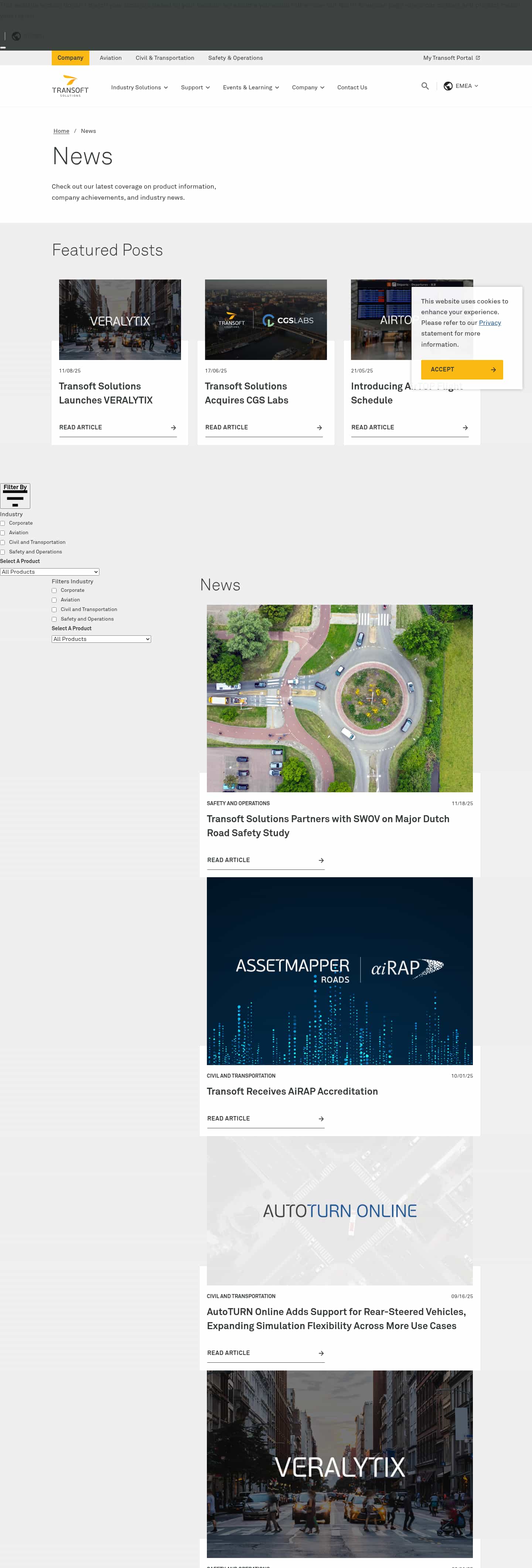532x1568 pixels.
Task: Open All Products select below Filters Industry
Action: (101, 639)
